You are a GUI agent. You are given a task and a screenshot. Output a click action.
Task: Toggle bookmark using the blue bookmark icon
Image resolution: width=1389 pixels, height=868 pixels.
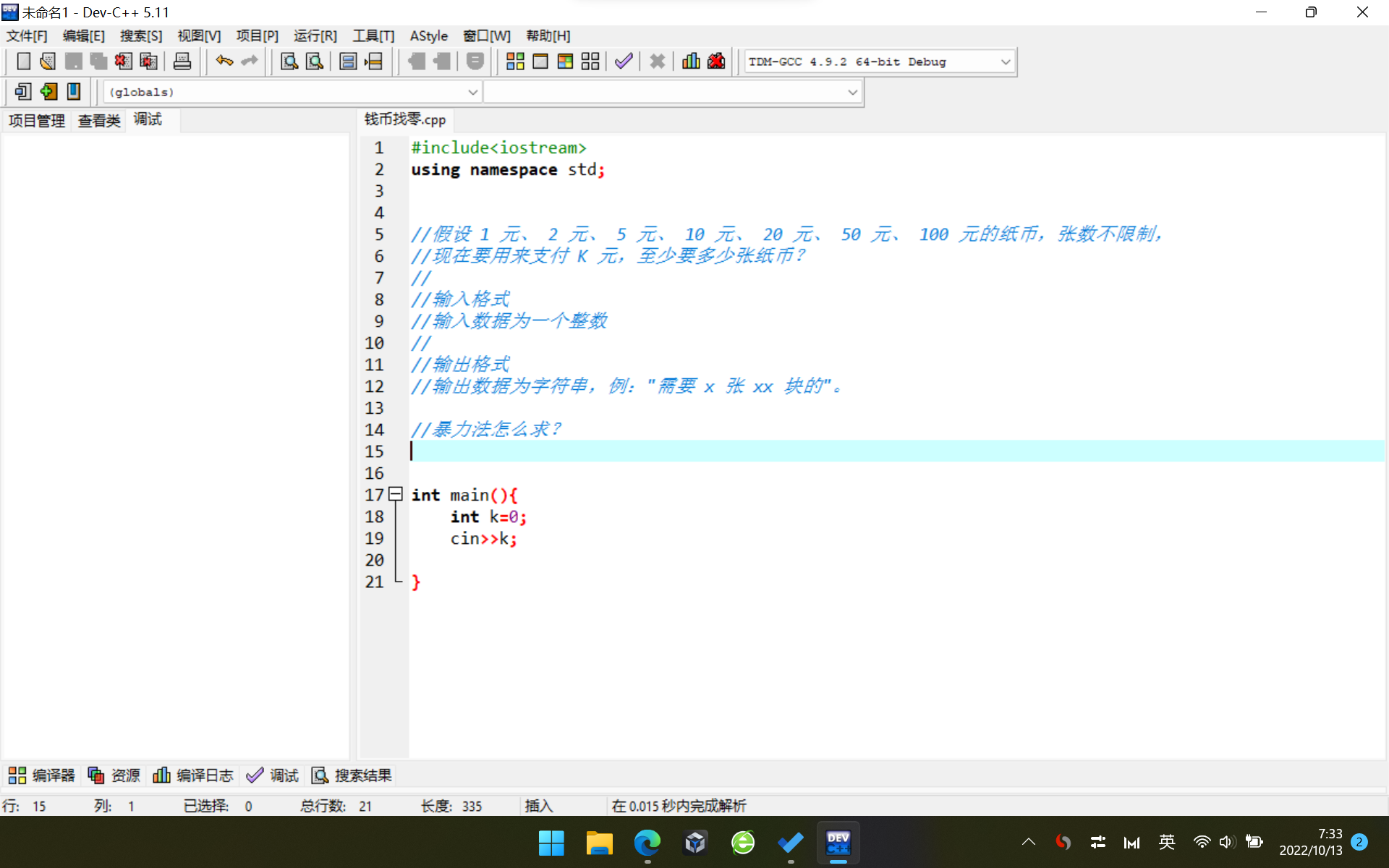click(x=74, y=92)
